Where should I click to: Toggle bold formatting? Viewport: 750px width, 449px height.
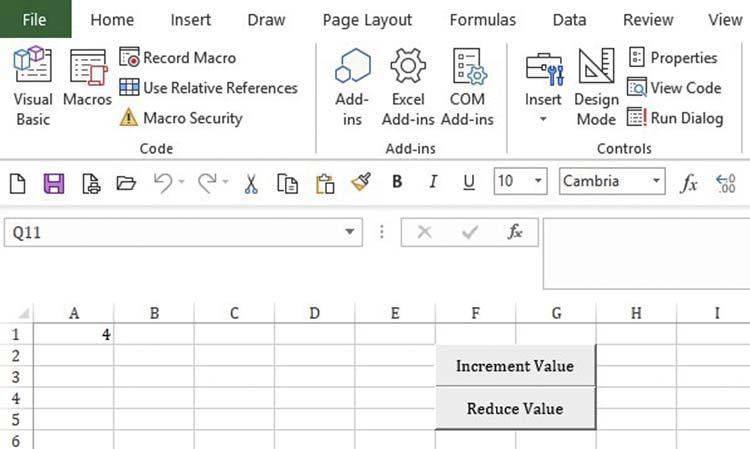coord(397,182)
